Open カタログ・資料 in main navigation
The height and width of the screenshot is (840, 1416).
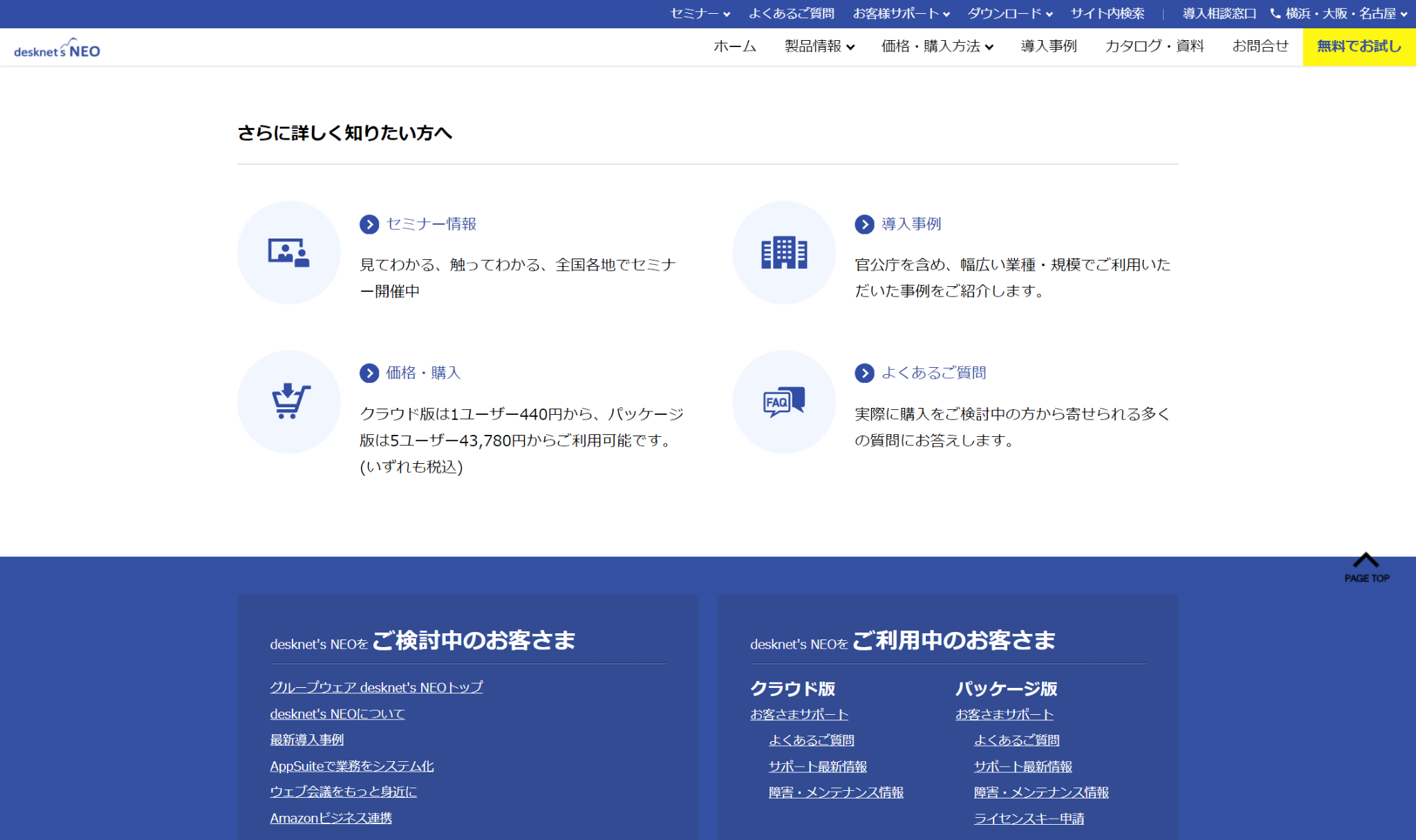tap(1155, 46)
